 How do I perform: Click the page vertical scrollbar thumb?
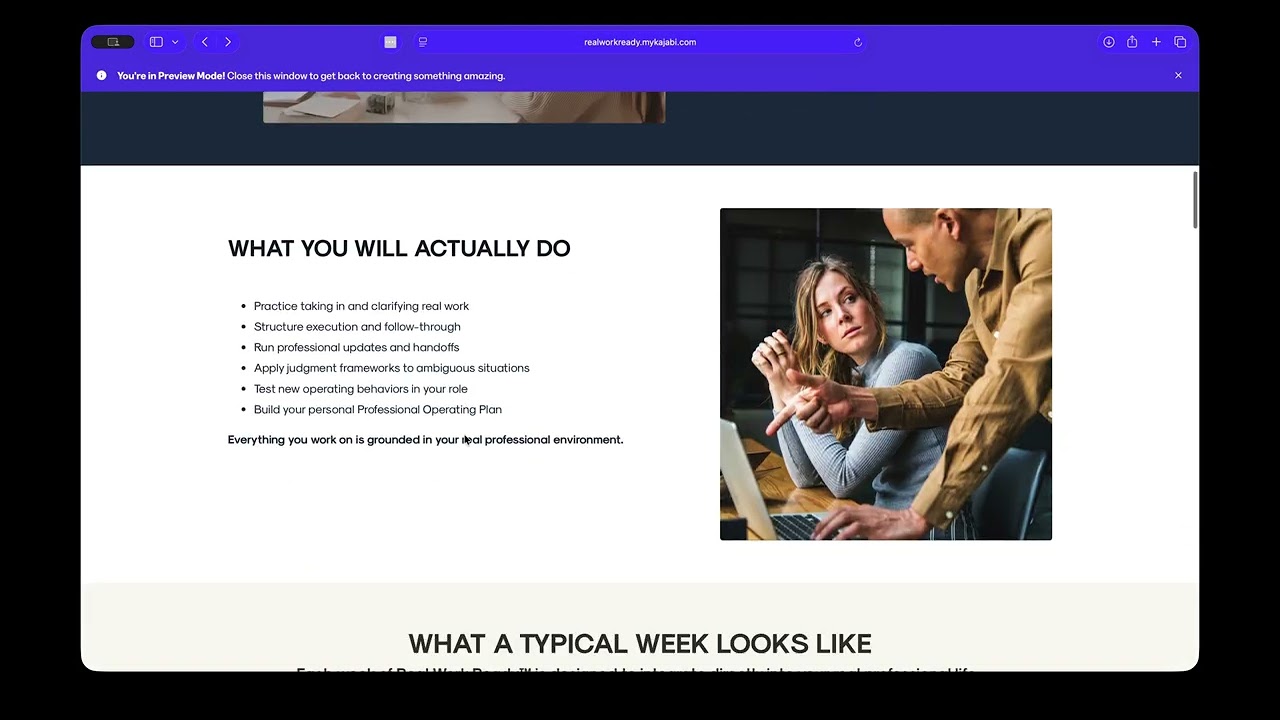[1194, 200]
